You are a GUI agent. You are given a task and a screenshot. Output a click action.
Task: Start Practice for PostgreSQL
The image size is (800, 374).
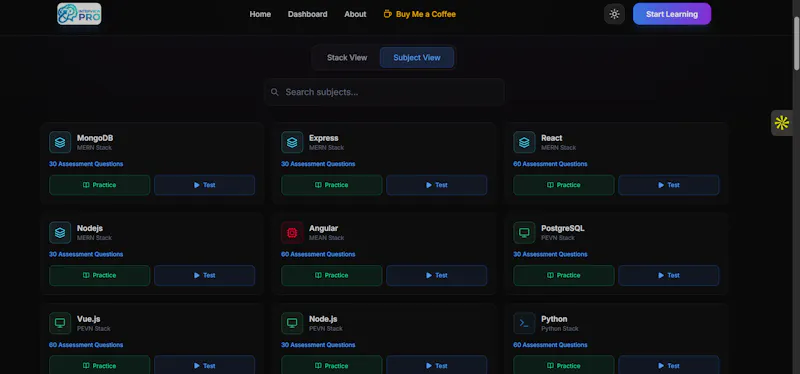pos(564,276)
